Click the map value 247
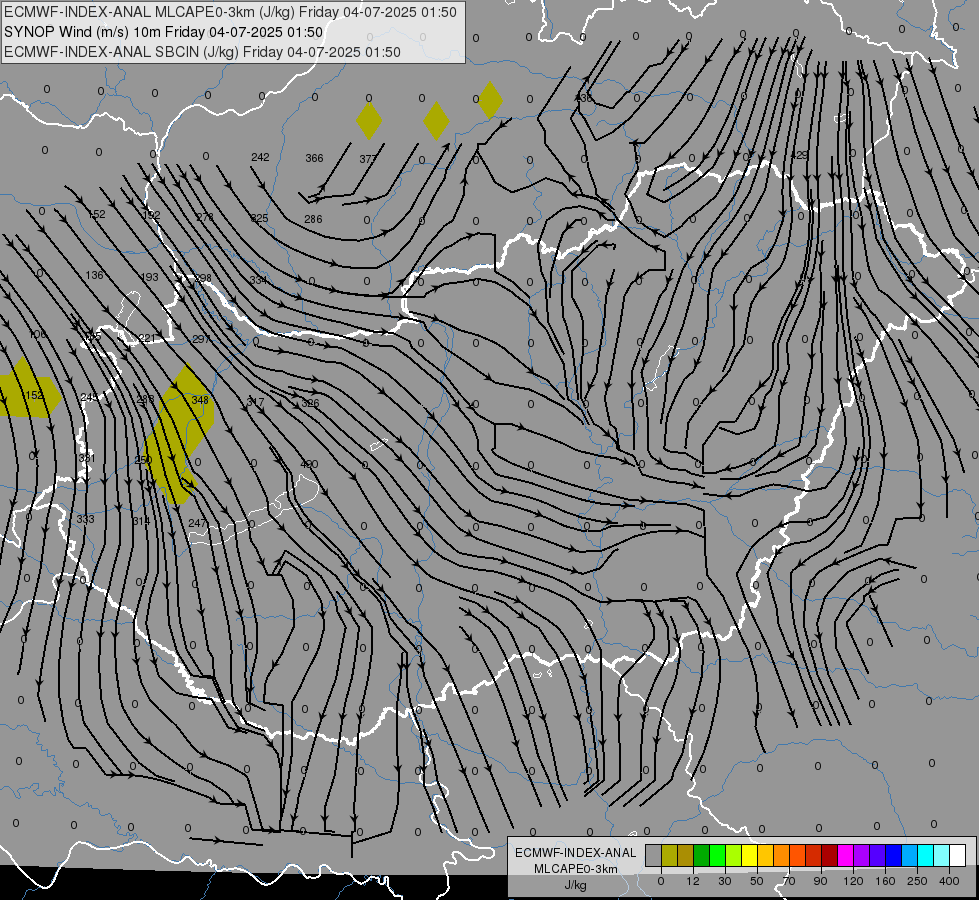Image resolution: width=979 pixels, height=900 pixels. point(197,523)
